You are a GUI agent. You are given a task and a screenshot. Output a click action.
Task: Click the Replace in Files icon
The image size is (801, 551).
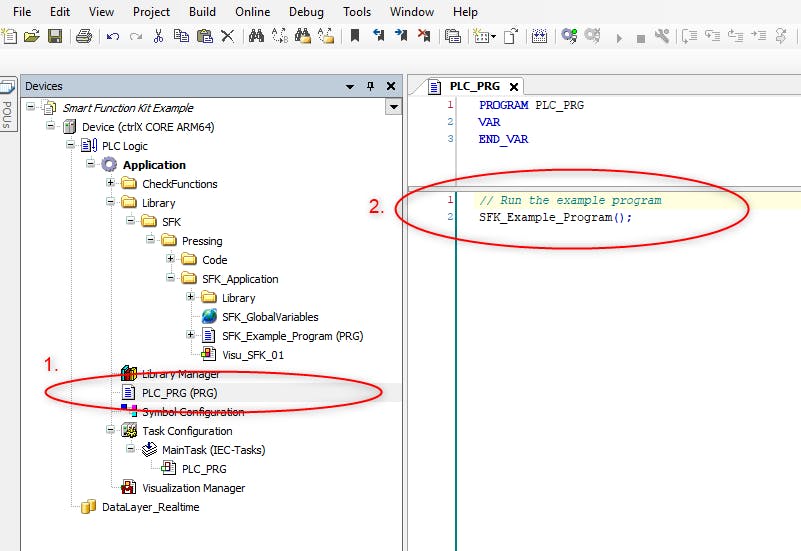coord(326,36)
